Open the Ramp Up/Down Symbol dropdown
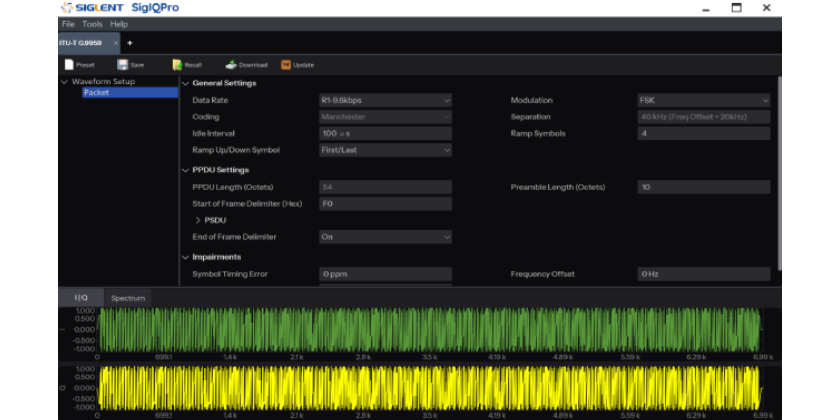The height and width of the screenshot is (420, 840). pos(385,150)
